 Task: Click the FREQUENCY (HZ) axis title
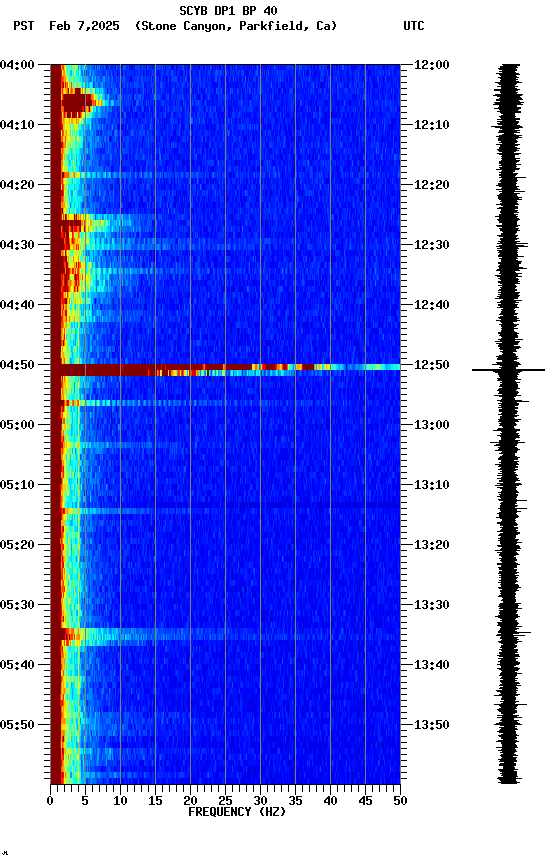[237, 812]
